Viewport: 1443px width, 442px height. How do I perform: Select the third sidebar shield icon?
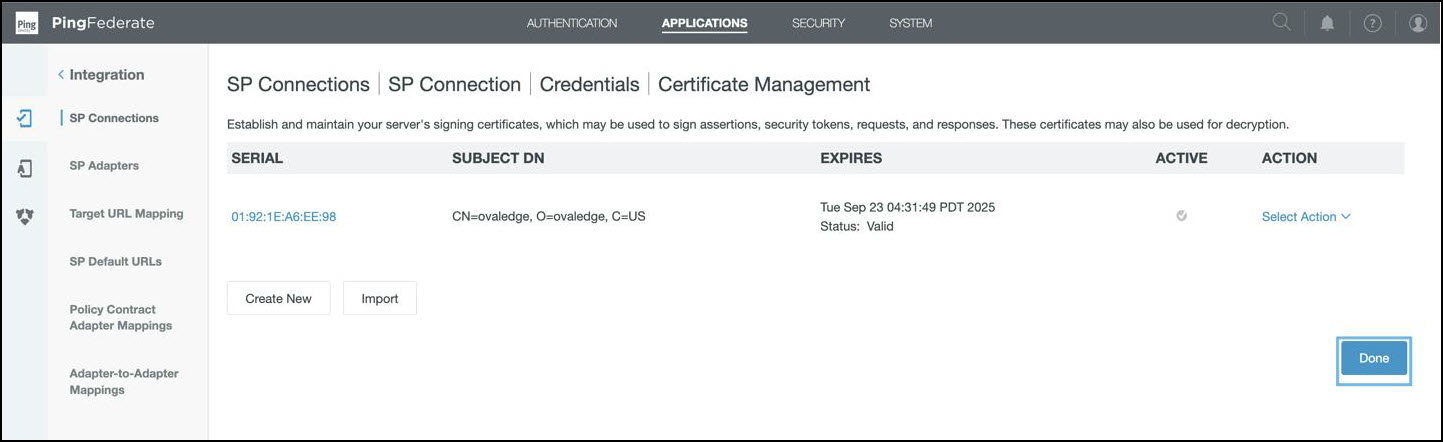click(x=25, y=215)
